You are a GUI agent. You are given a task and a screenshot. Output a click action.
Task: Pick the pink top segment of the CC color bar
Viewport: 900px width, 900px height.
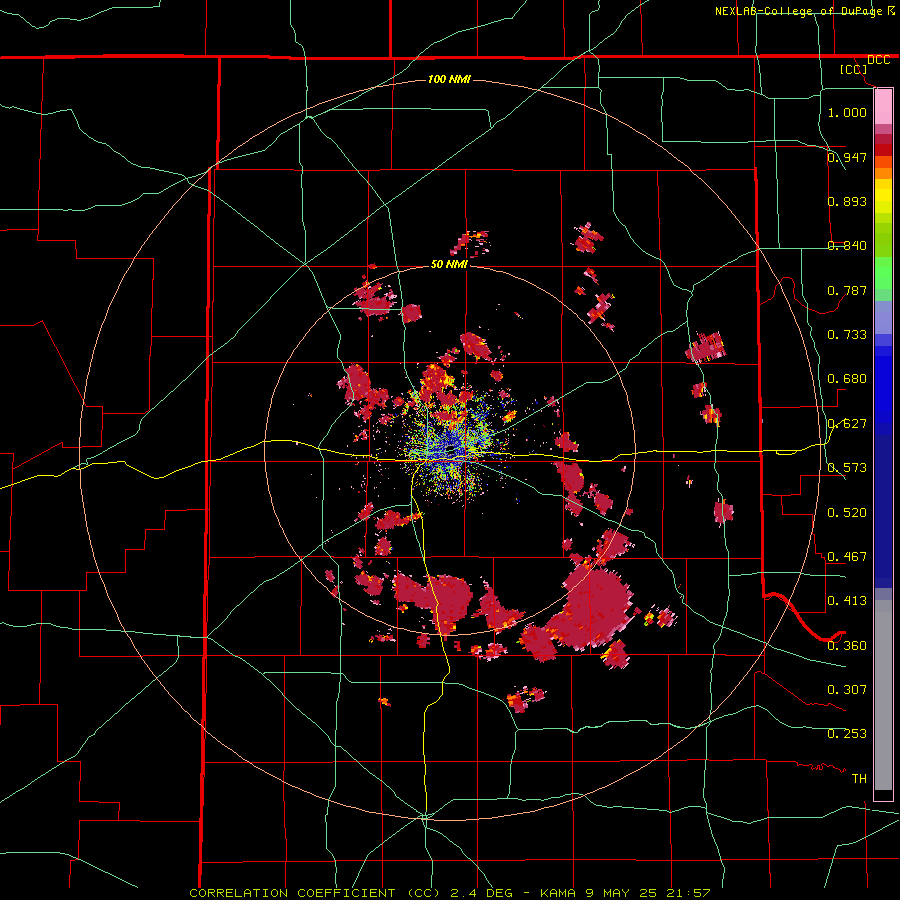883,107
